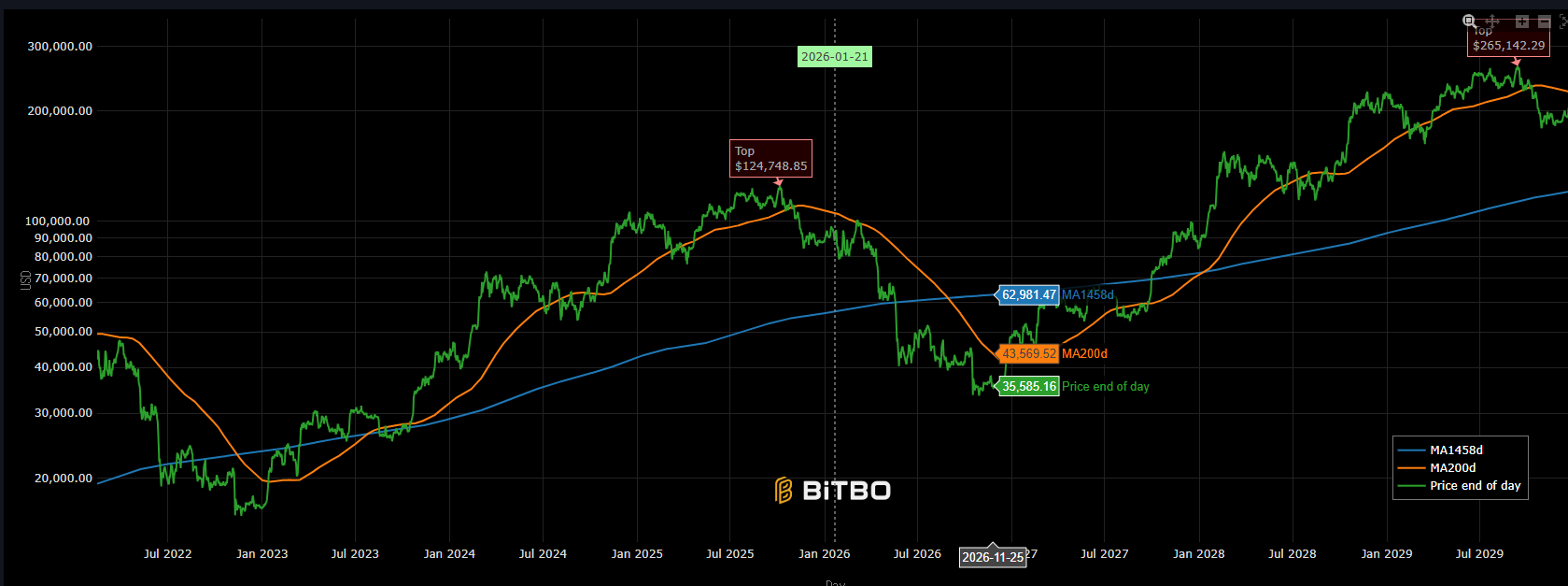The width and height of the screenshot is (1568, 586).
Task: Click the pink arrow under $265,142.29 Top
Action: [x=1517, y=62]
